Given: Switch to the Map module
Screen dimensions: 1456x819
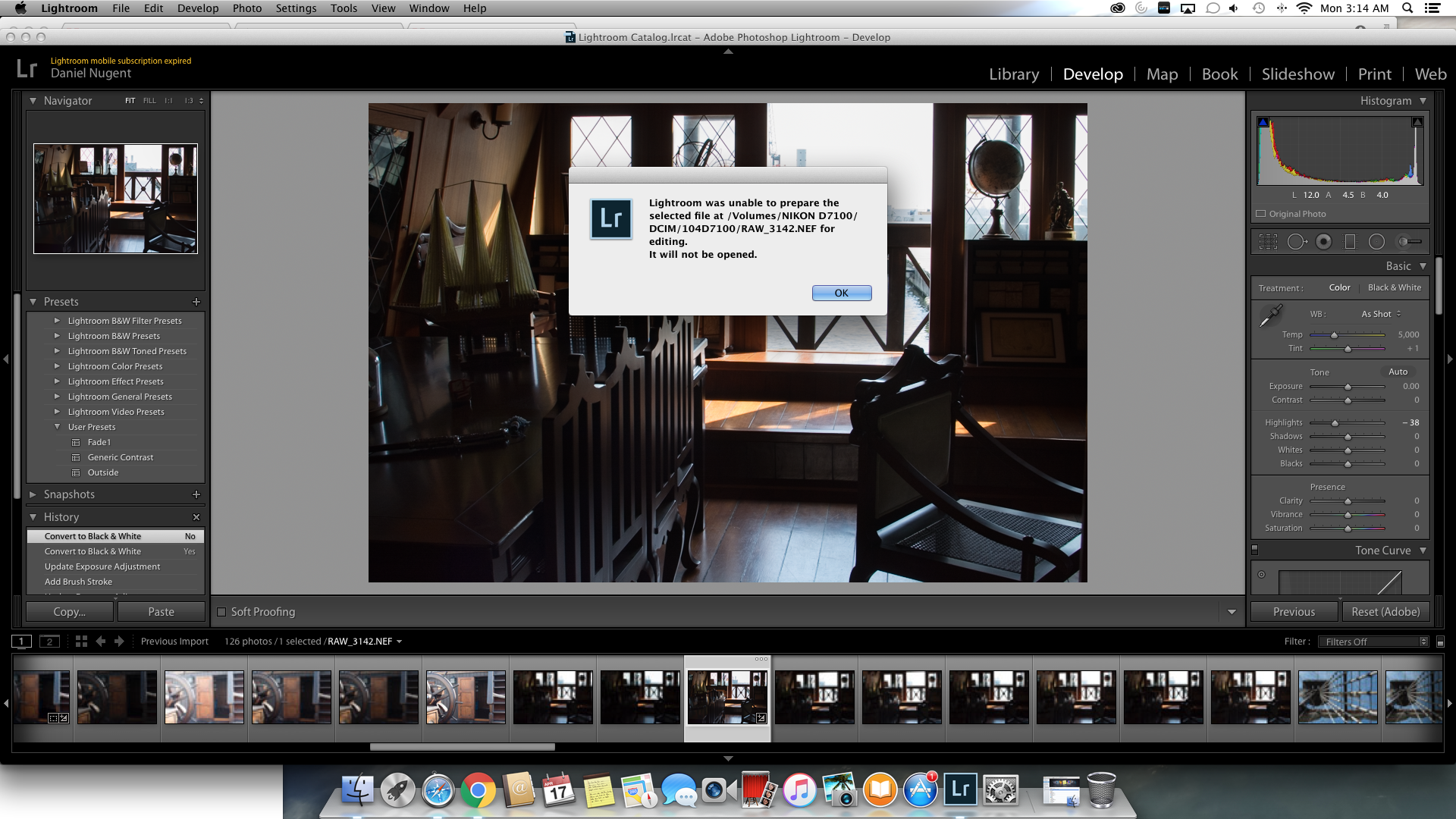Looking at the screenshot, I should (x=1162, y=74).
